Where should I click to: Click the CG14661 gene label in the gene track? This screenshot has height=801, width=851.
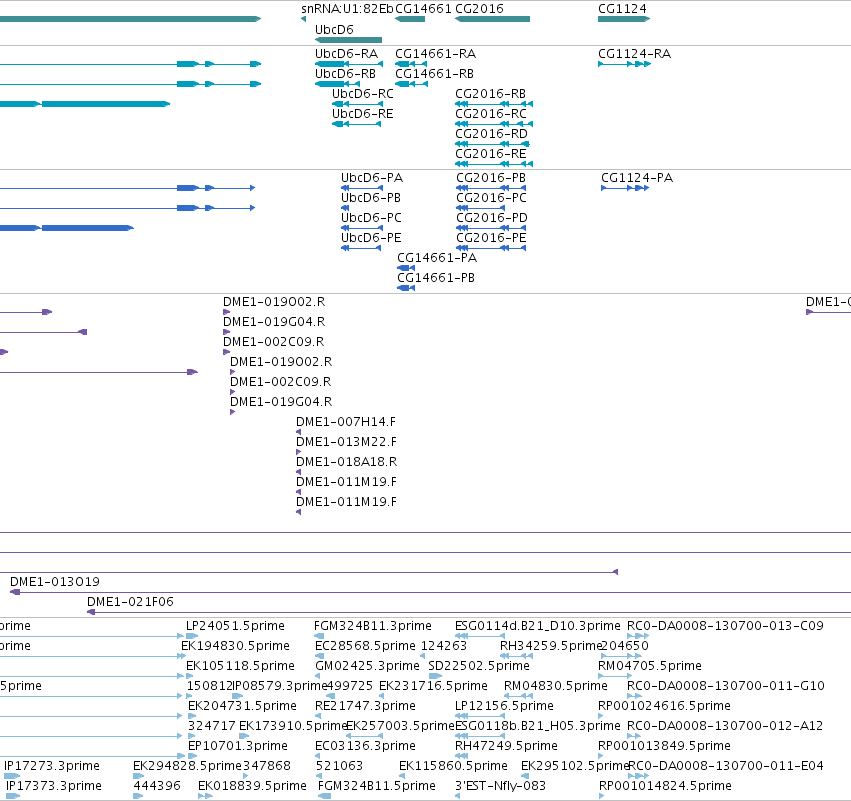pos(423,9)
